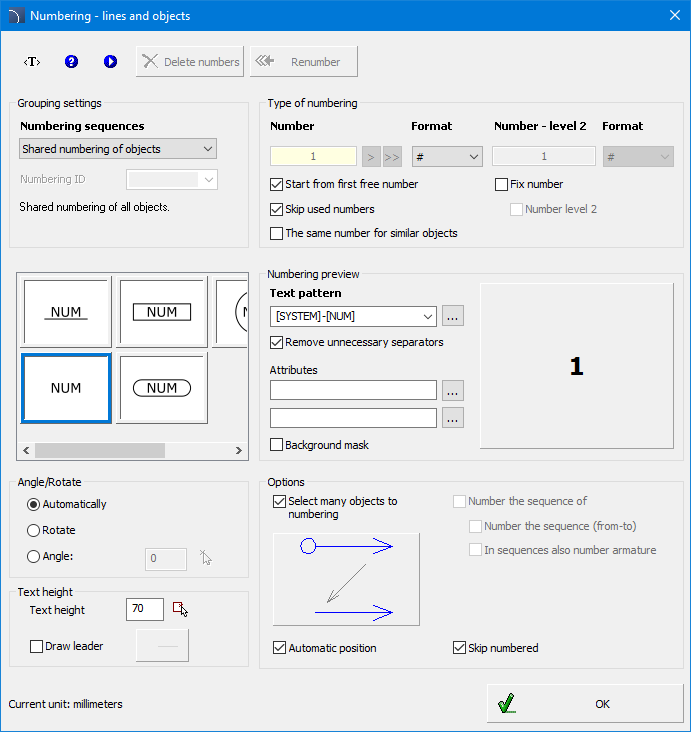The height and width of the screenshot is (732, 691).
Task: Click the single arrow next number button
Action: 370,157
